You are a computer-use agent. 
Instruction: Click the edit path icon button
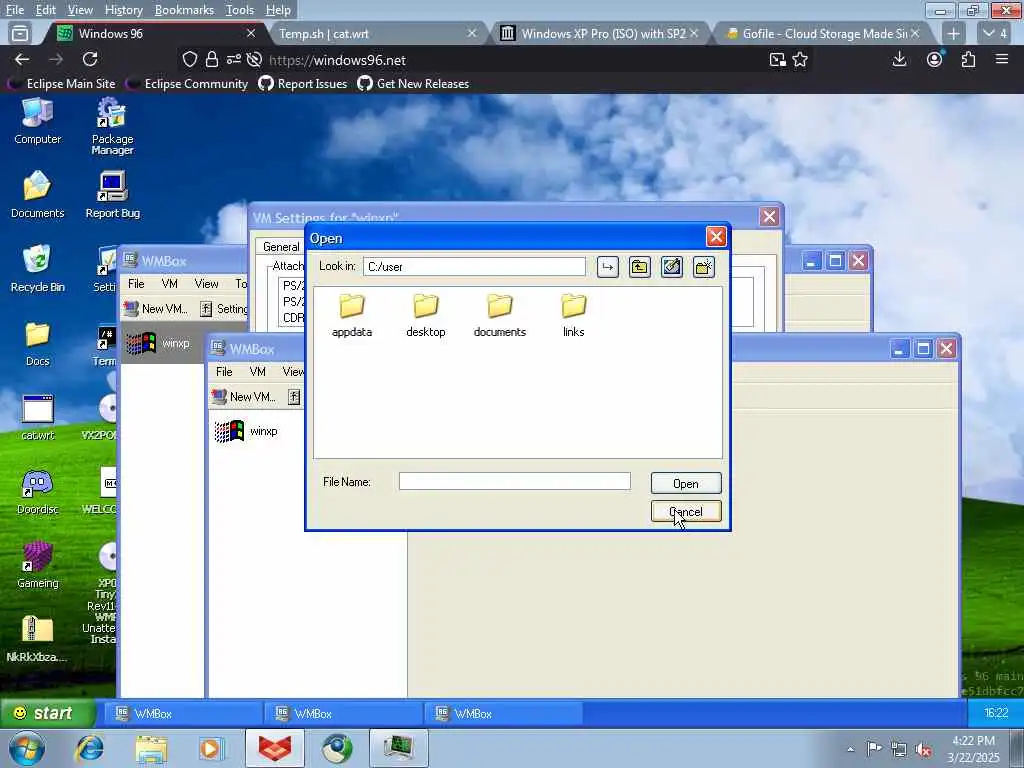click(x=671, y=266)
